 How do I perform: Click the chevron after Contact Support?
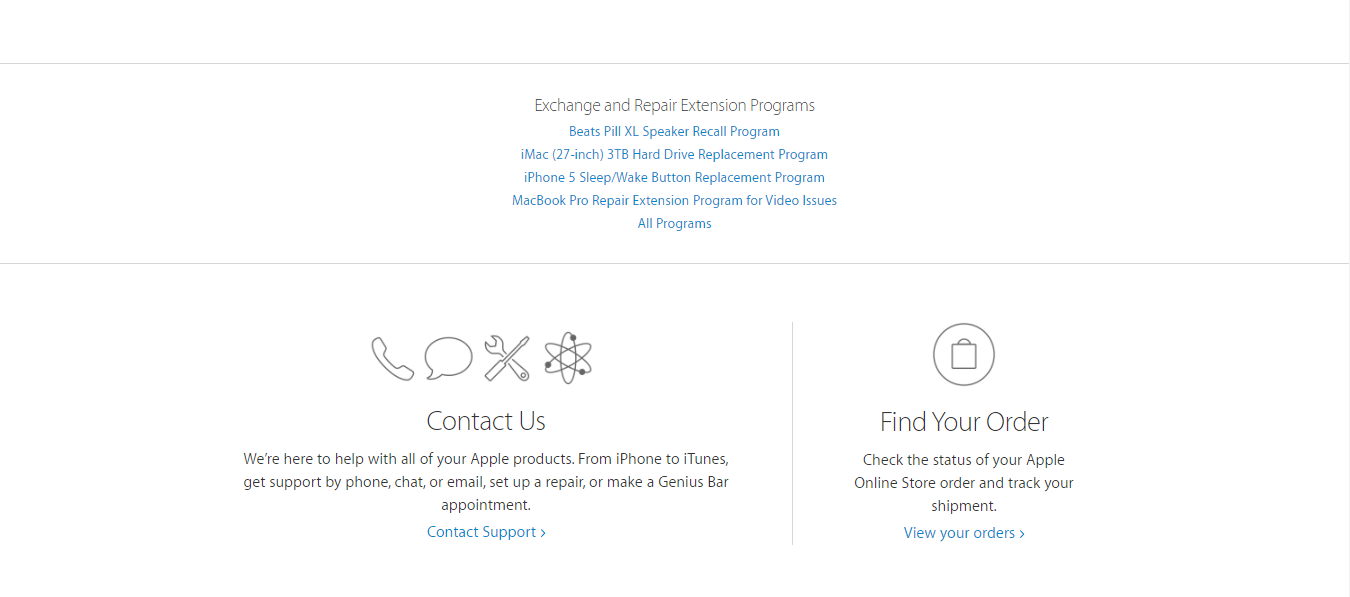(543, 533)
